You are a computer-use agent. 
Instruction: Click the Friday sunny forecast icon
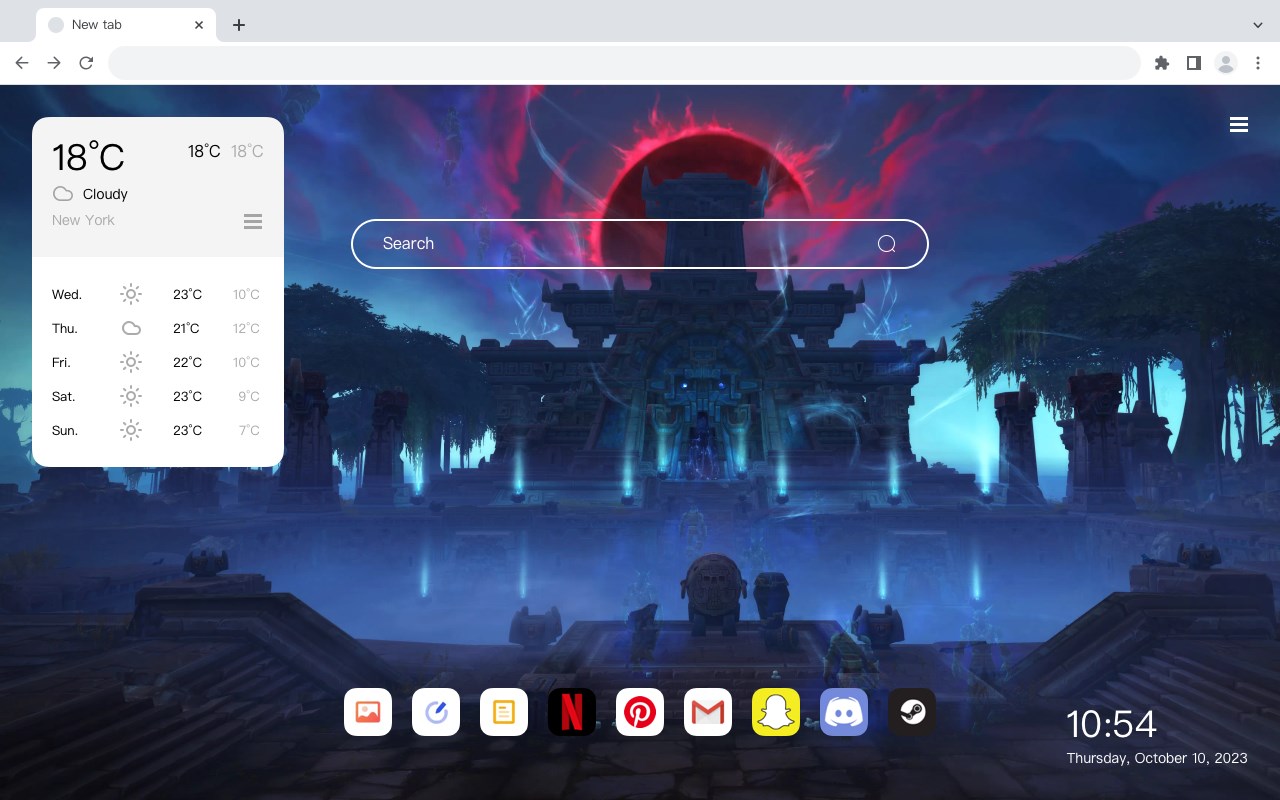(x=131, y=362)
